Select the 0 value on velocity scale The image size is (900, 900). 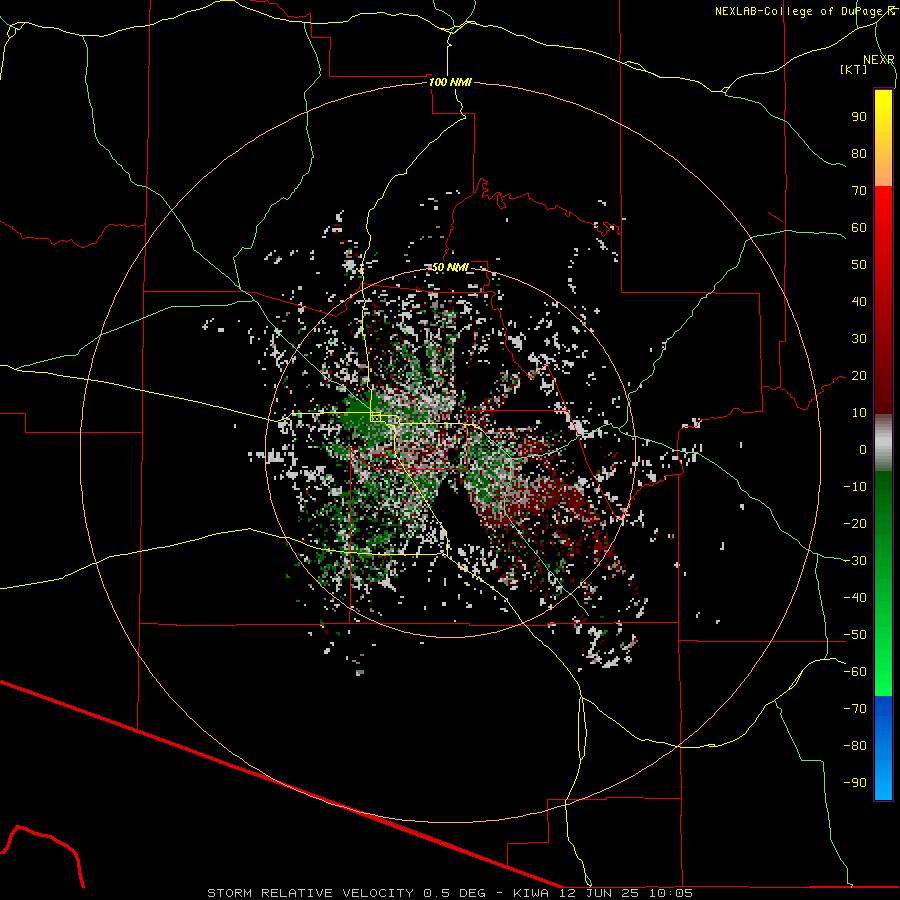click(x=863, y=449)
